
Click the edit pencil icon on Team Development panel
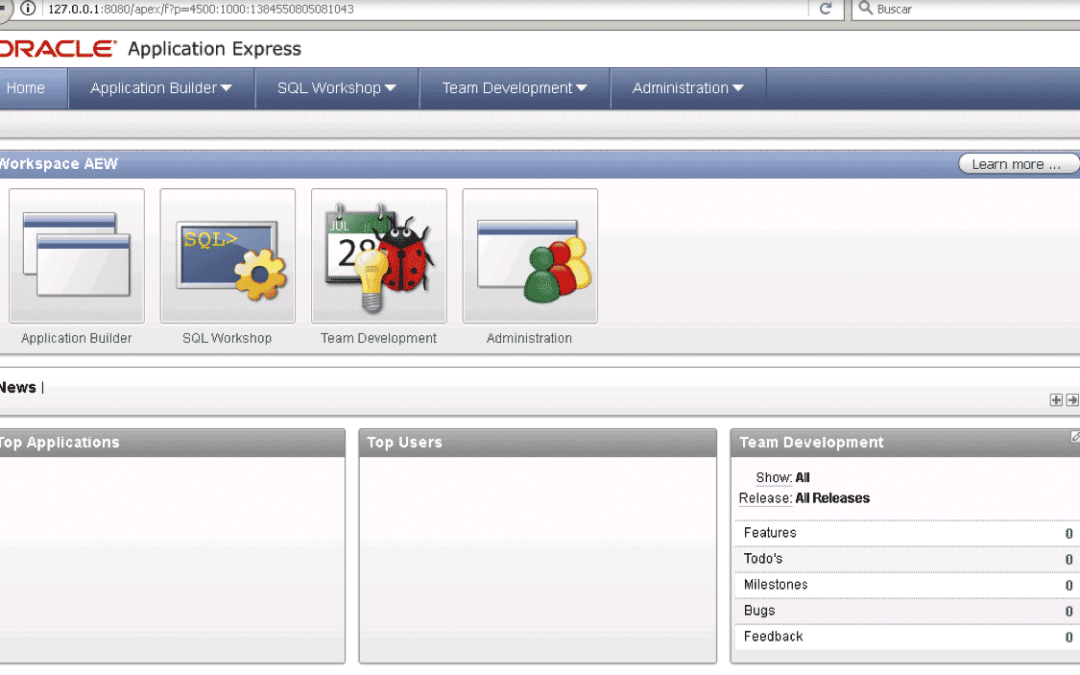pyautogui.click(x=1075, y=437)
